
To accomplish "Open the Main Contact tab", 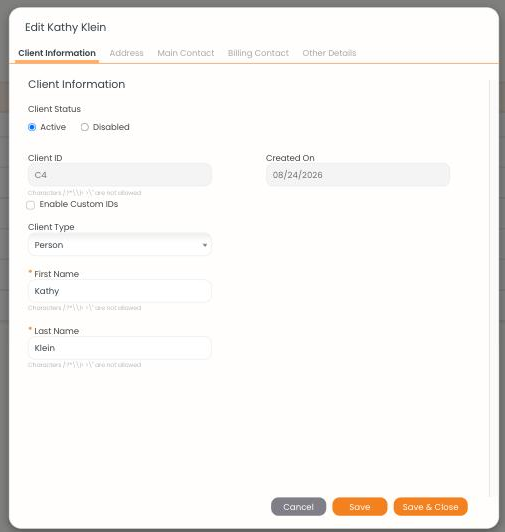I will (186, 53).
